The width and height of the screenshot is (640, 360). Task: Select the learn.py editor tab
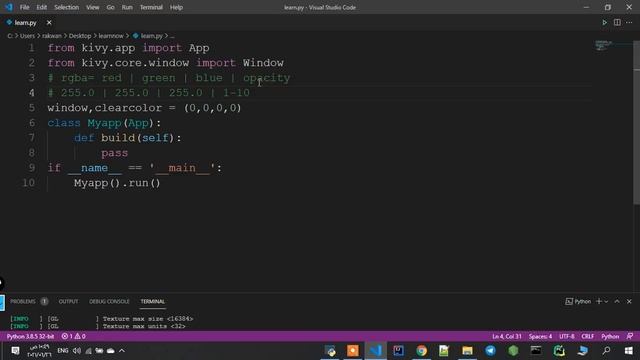[25, 23]
